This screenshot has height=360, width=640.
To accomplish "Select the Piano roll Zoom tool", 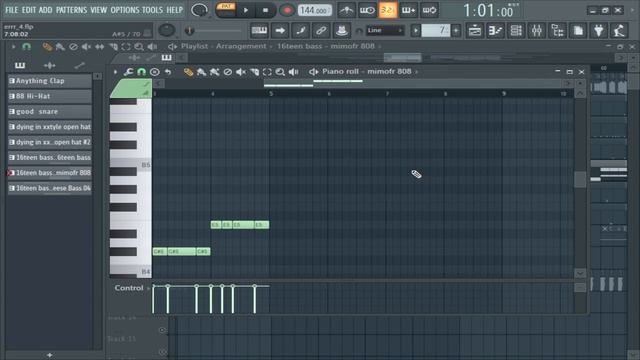I will [280, 72].
